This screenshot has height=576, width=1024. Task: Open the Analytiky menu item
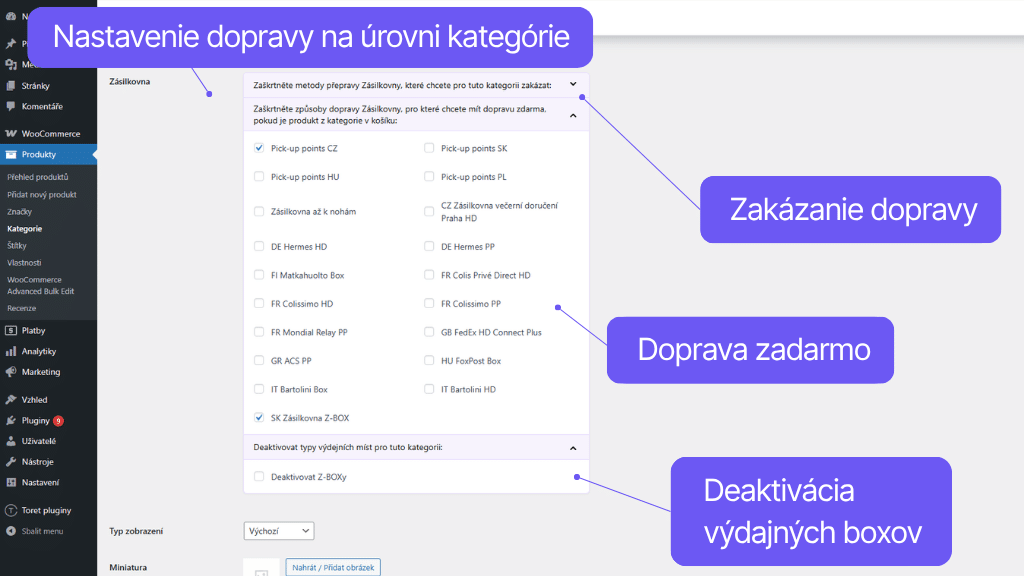(x=39, y=351)
